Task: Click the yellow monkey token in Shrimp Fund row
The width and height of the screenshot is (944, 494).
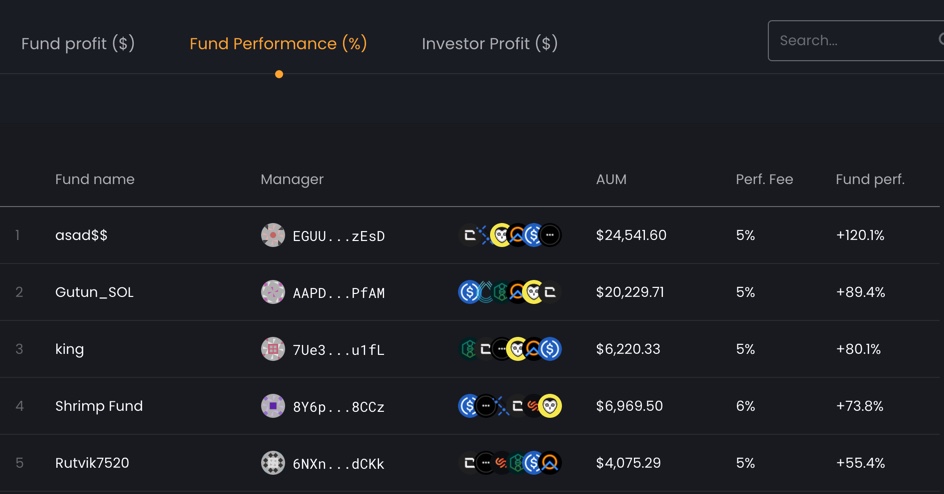Action: [550, 406]
